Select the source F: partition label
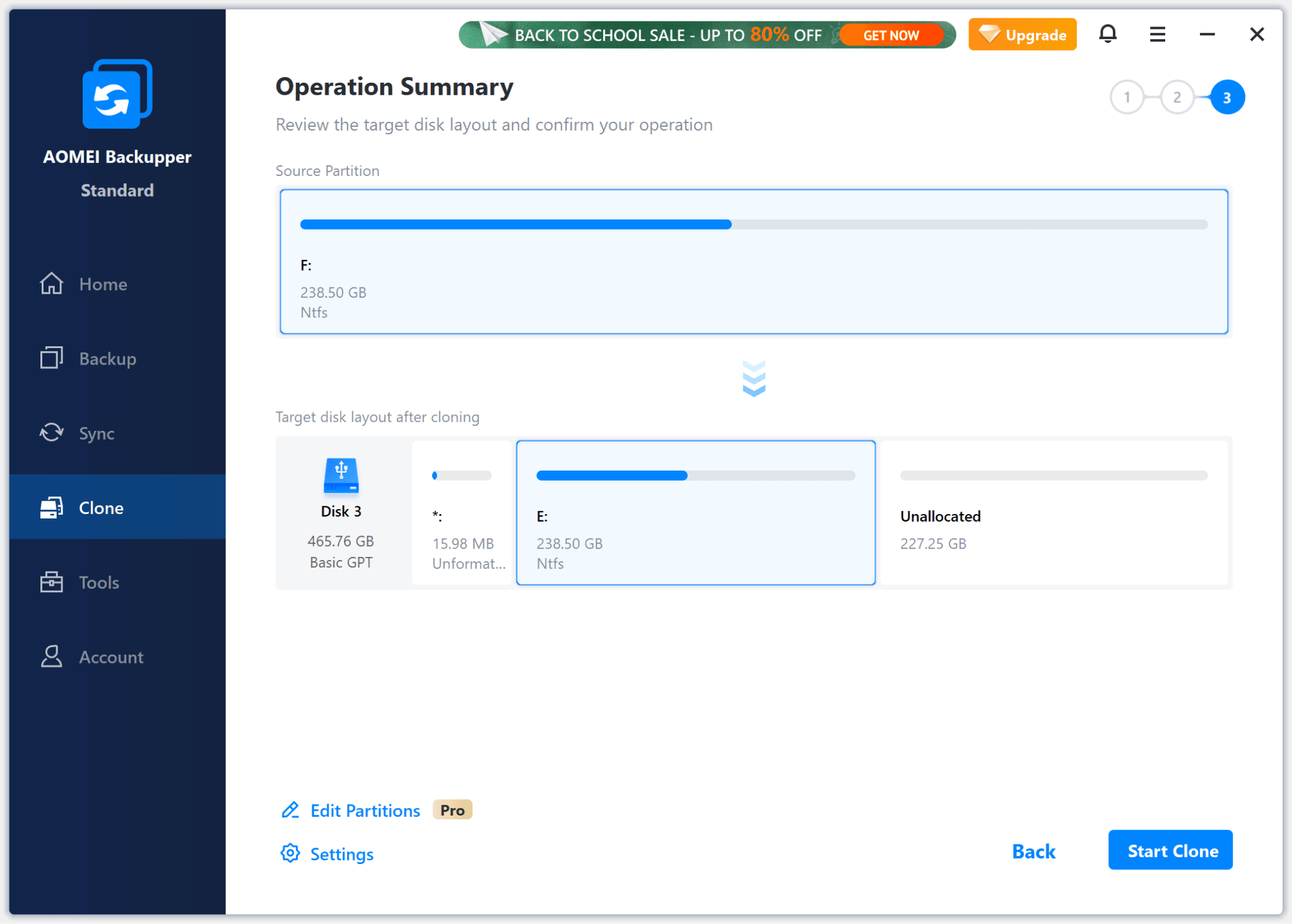 point(306,266)
